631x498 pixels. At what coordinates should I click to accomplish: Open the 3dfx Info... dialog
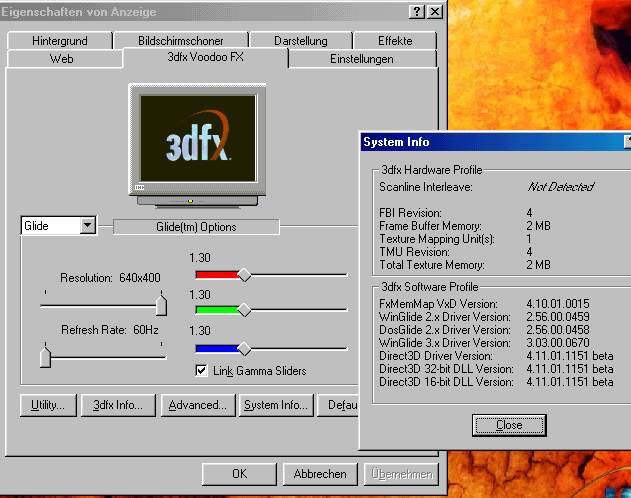(x=117, y=405)
